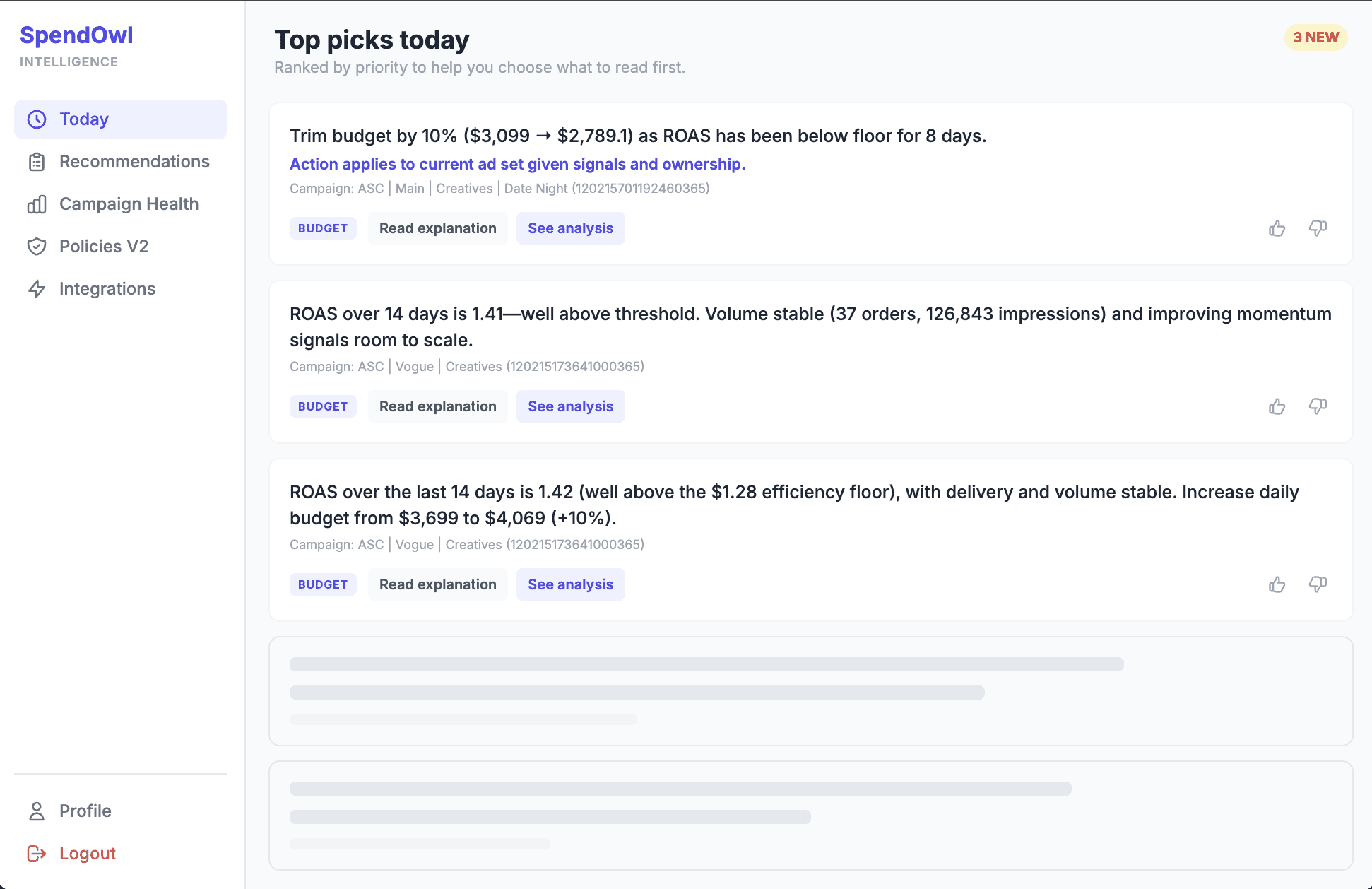Open Integrations with lightning bolt icon
This screenshot has width=1372, height=889.
(x=37, y=288)
